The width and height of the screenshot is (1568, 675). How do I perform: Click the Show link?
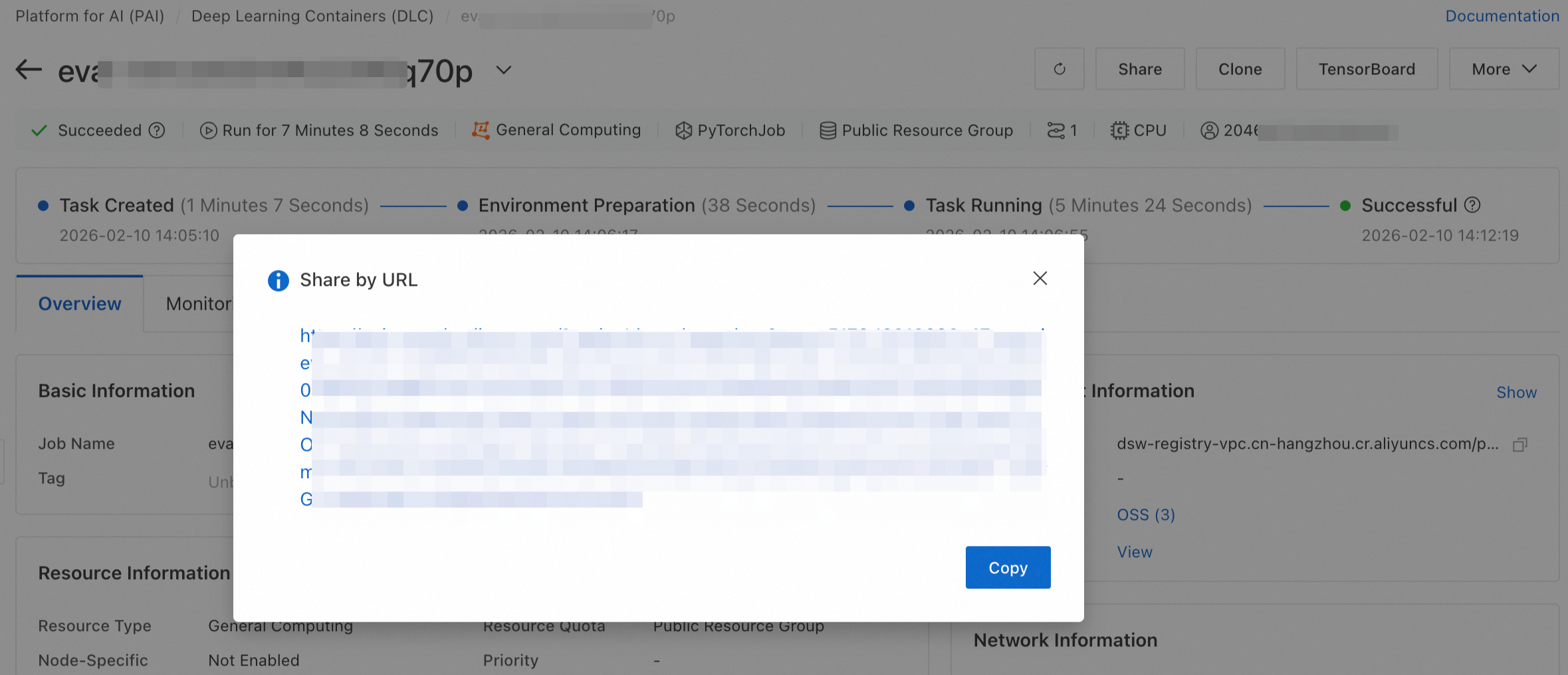tap(1516, 392)
